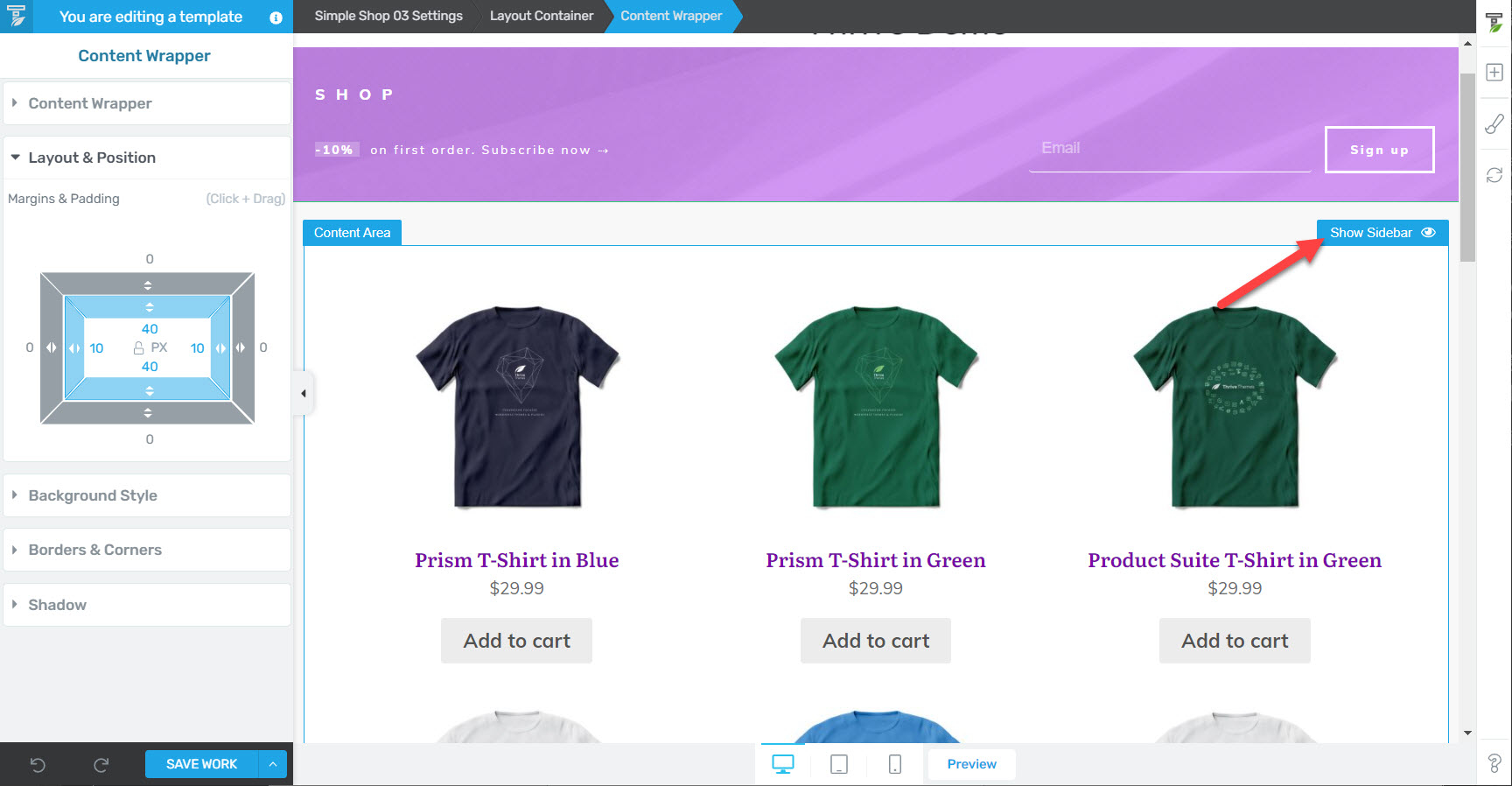Screen dimensions: 1512x786
Task: Click bottom margin value 0
Action: (x=150, y=439)
